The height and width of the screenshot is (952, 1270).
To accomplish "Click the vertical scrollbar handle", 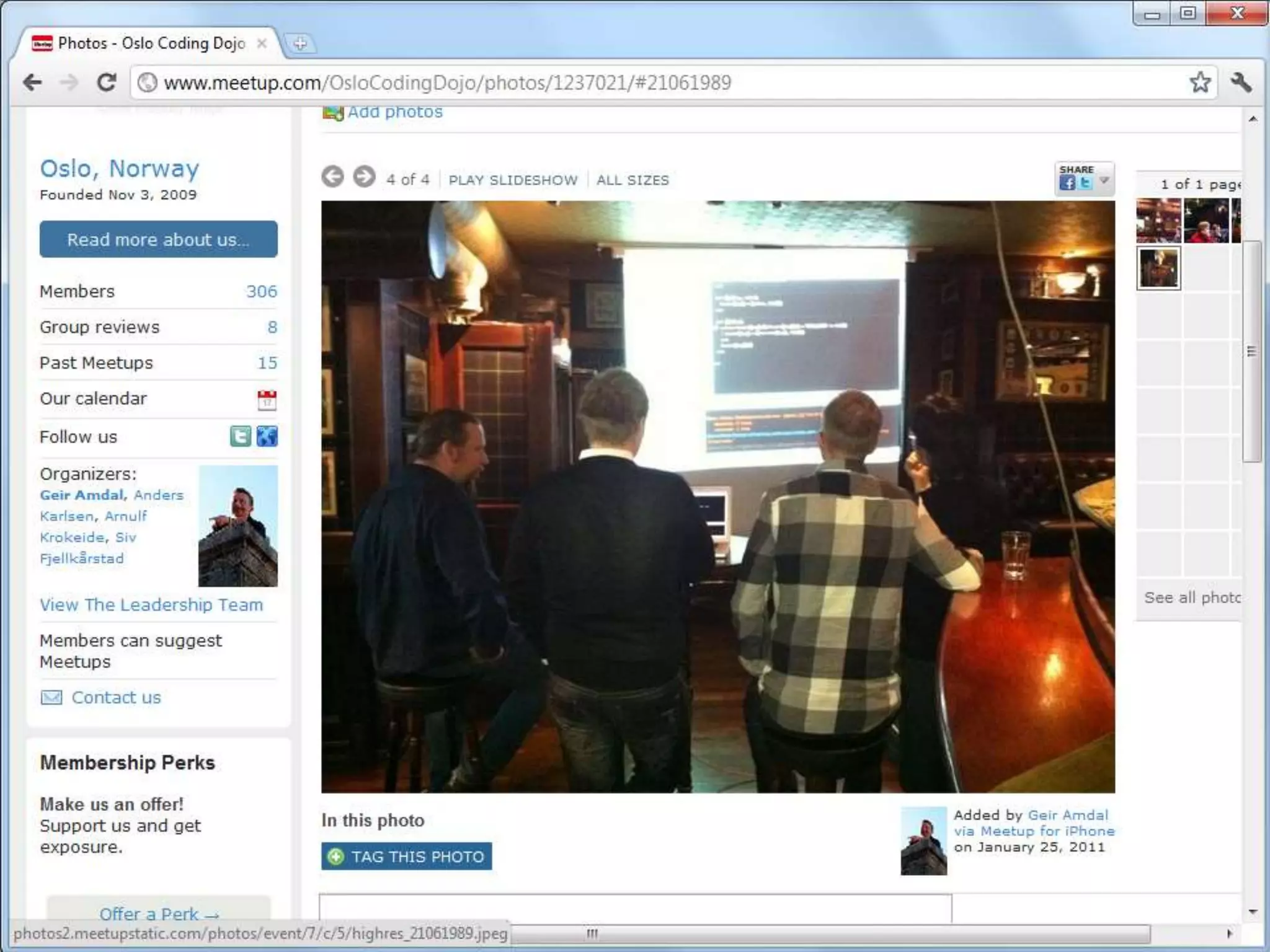I will pos(1252,351).
